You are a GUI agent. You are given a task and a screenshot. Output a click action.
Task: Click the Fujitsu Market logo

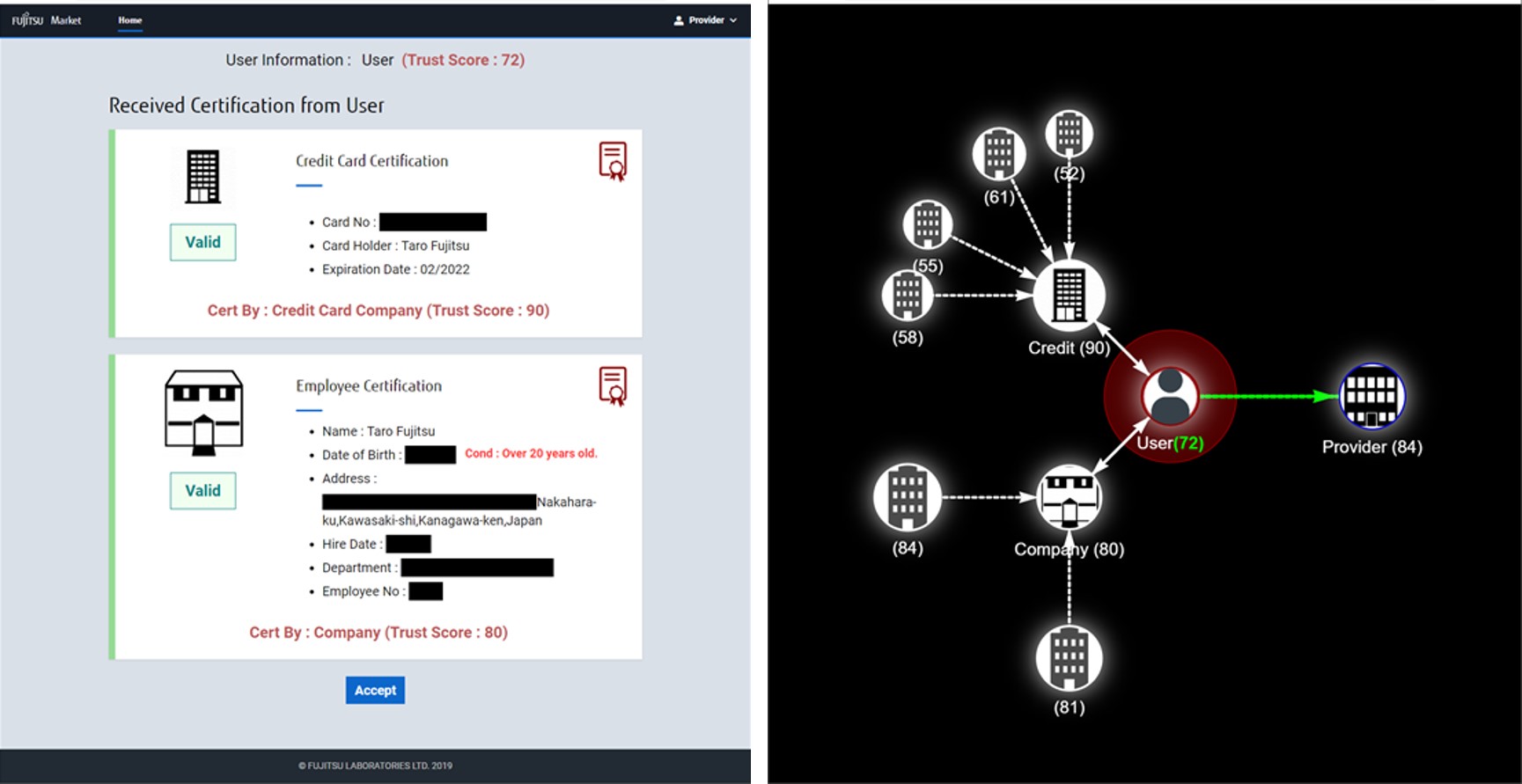47,20
